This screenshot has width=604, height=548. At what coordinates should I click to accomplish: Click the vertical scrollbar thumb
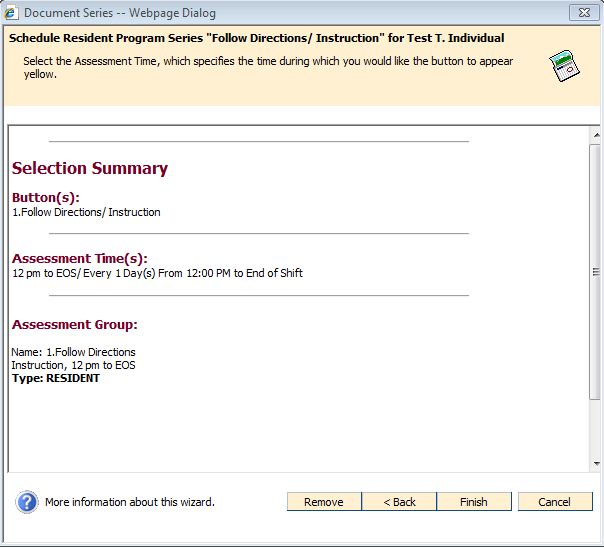click(x=595, y=272)
